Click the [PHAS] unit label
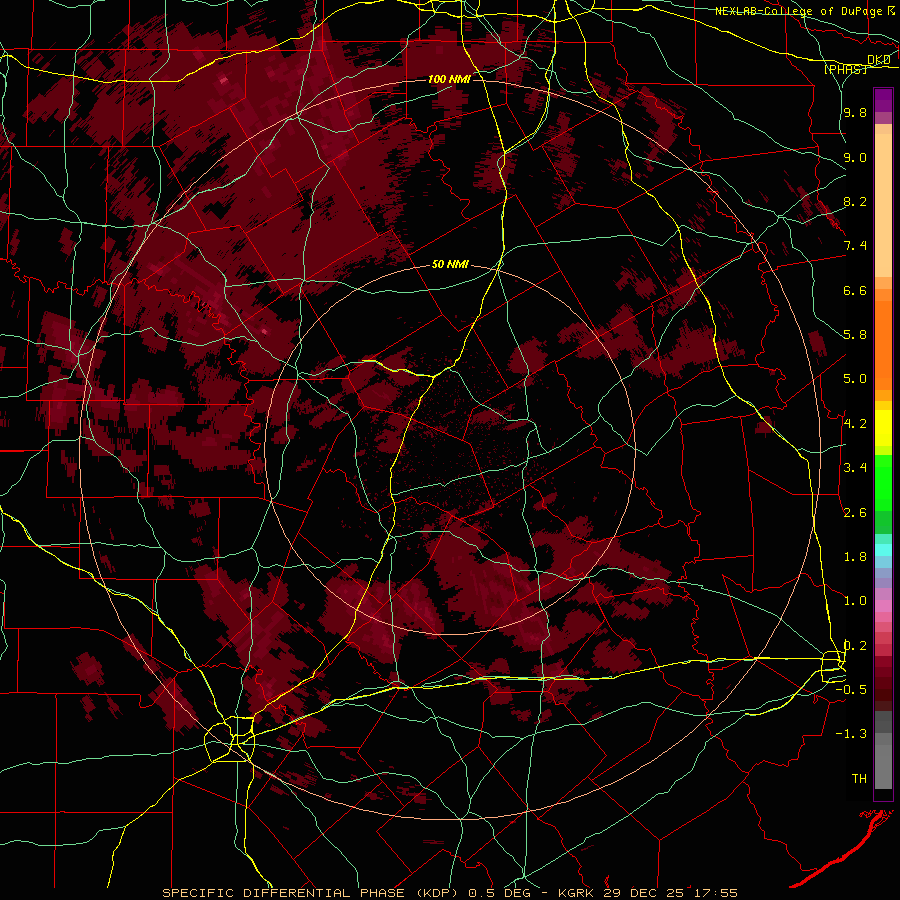 [845, 69]
